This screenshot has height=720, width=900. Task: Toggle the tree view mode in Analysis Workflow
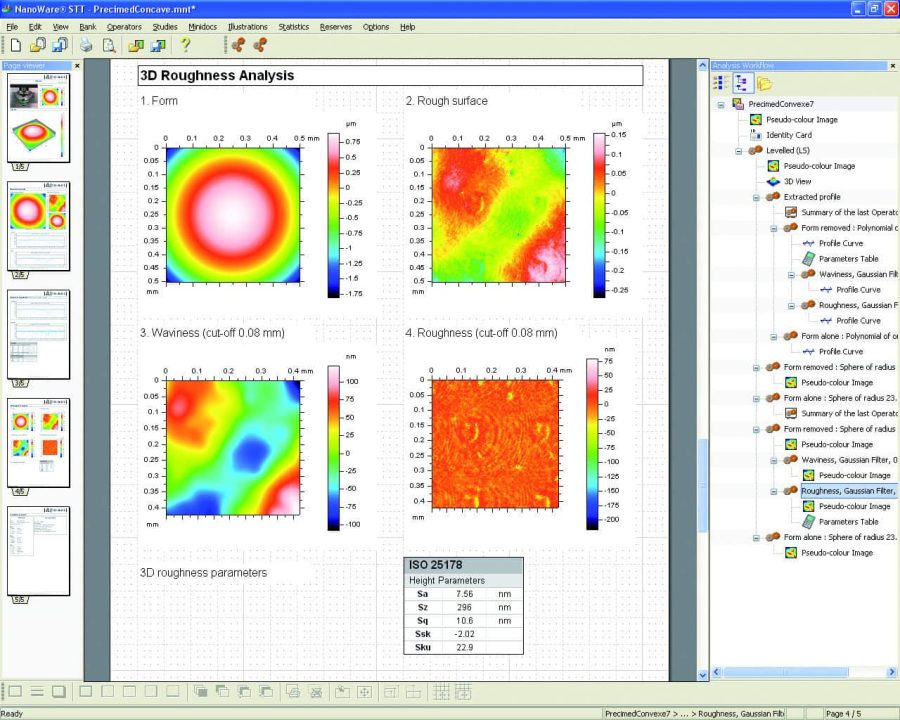coord(742,83)
